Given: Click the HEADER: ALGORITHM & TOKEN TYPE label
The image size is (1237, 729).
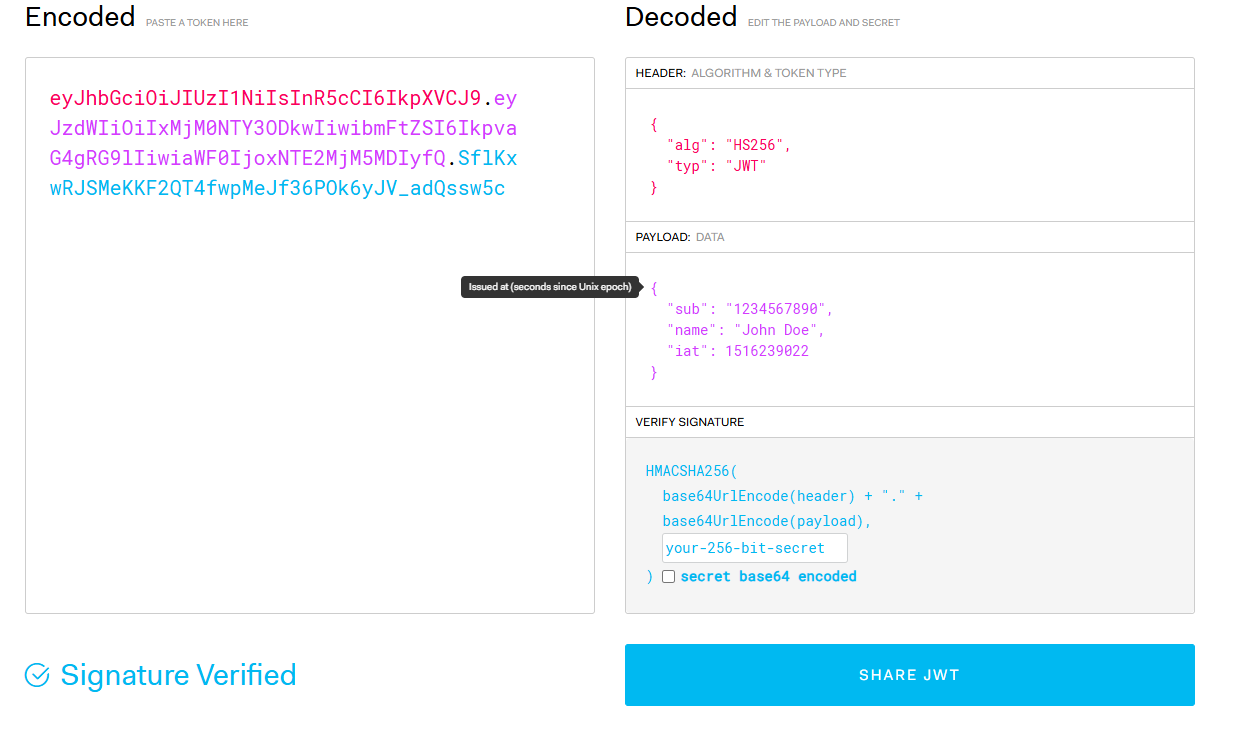Looking at the screenshot, I should [x=741, y=73].
